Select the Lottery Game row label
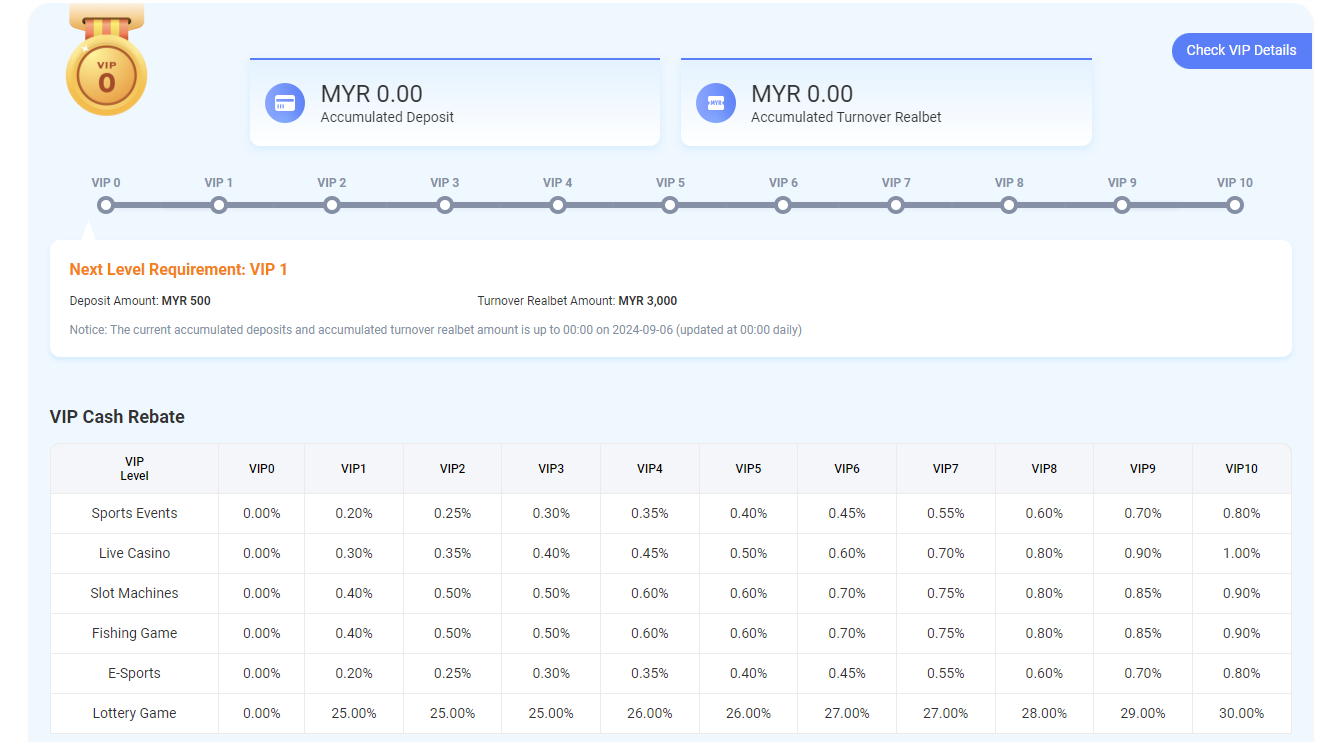The height and width of the screenshot is (742, 1343). click(134, 713)
